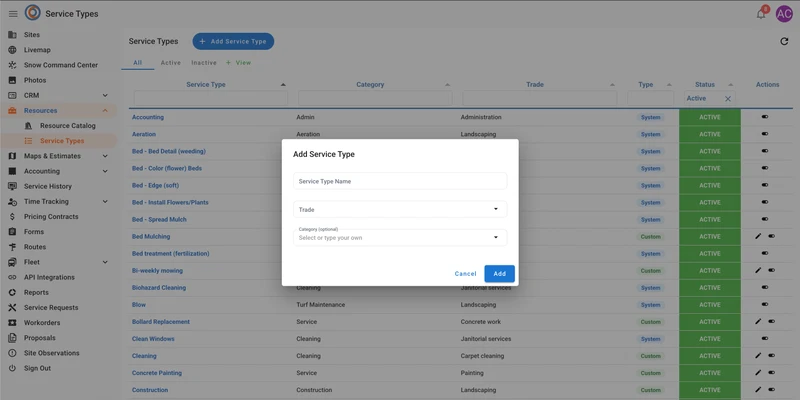Click Add Service Type button
The image size is (800, 400).
point(233,41)
